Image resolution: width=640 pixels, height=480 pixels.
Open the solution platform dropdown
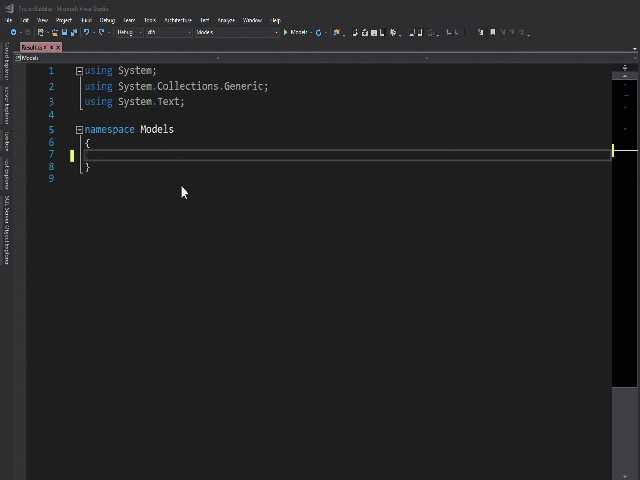coord(169,32)
